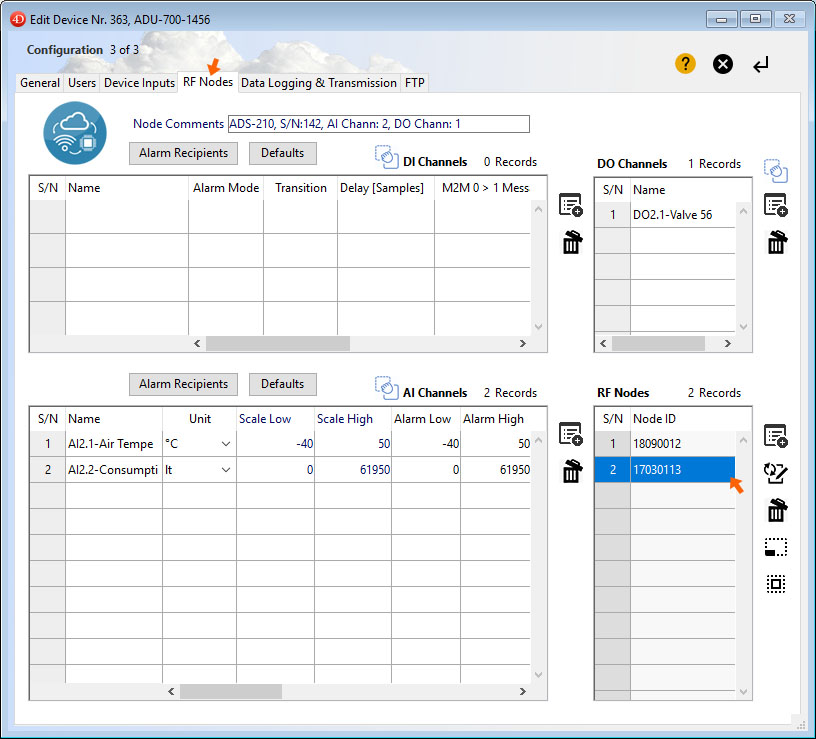Click left arrow of DI Channels scrollbar
Viewport: 816px width, 739px height.
197,343
